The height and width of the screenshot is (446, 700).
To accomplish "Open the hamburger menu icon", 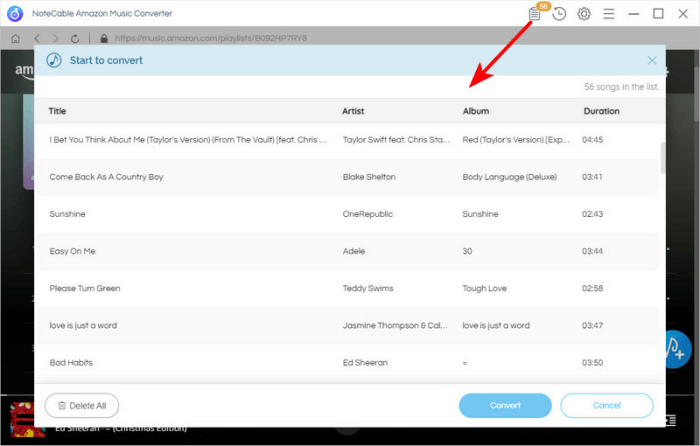I will pyautogui.click(x=608, y=14).
